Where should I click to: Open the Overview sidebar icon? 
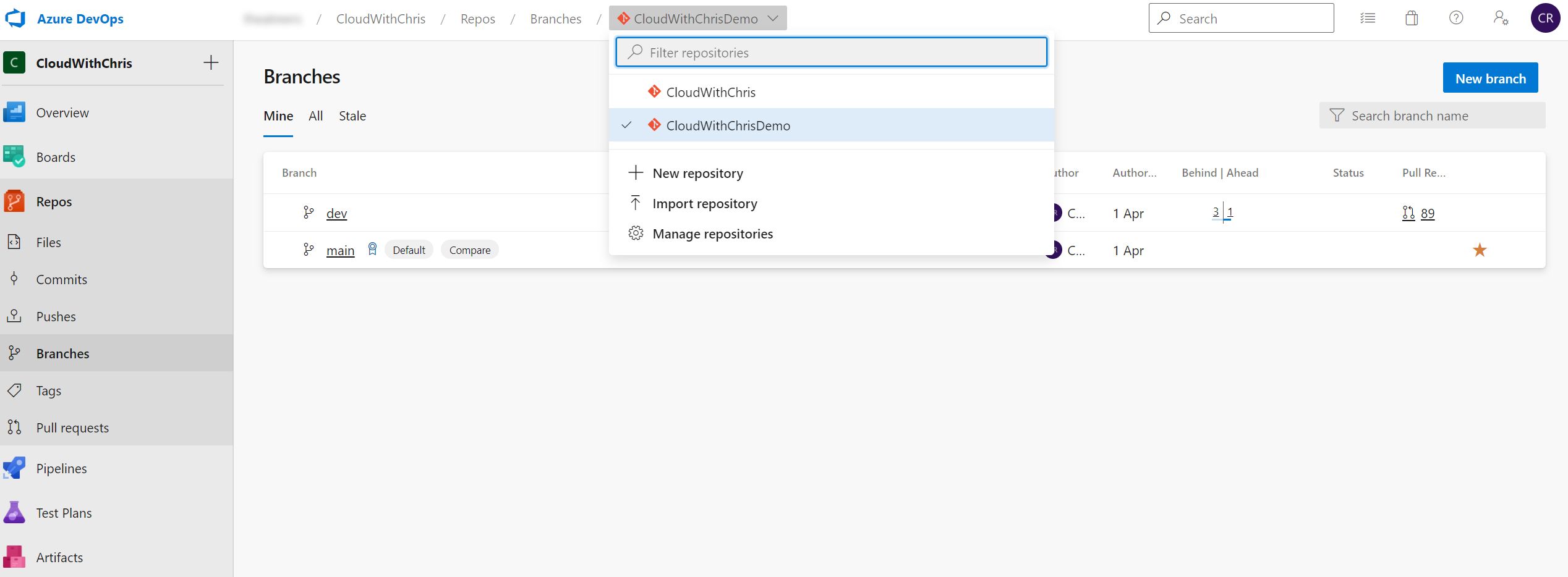tap(14, 112)
